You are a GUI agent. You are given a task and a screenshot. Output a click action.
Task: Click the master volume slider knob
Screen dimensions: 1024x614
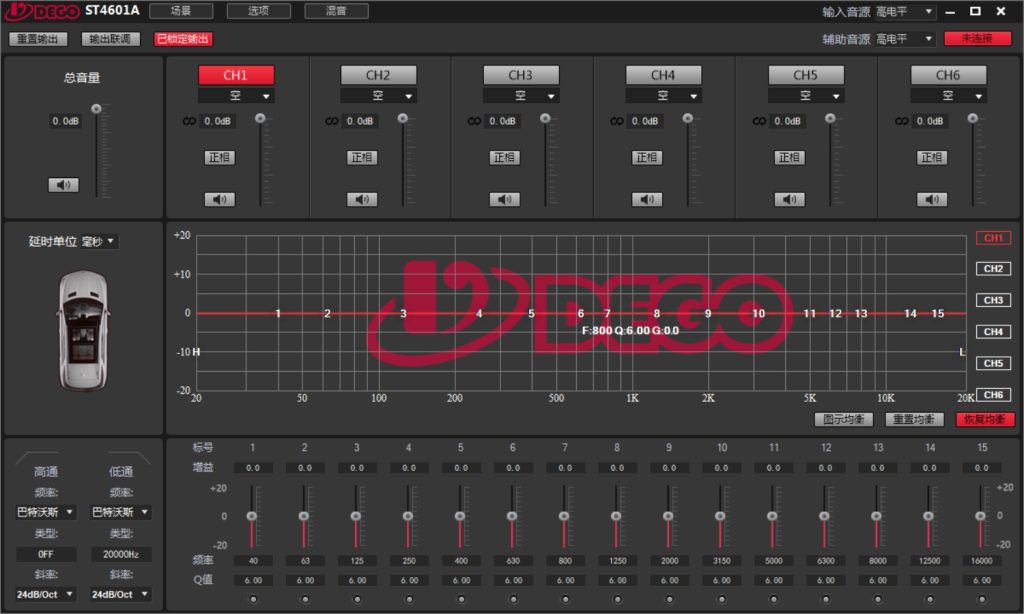click(x=97, y=108)
